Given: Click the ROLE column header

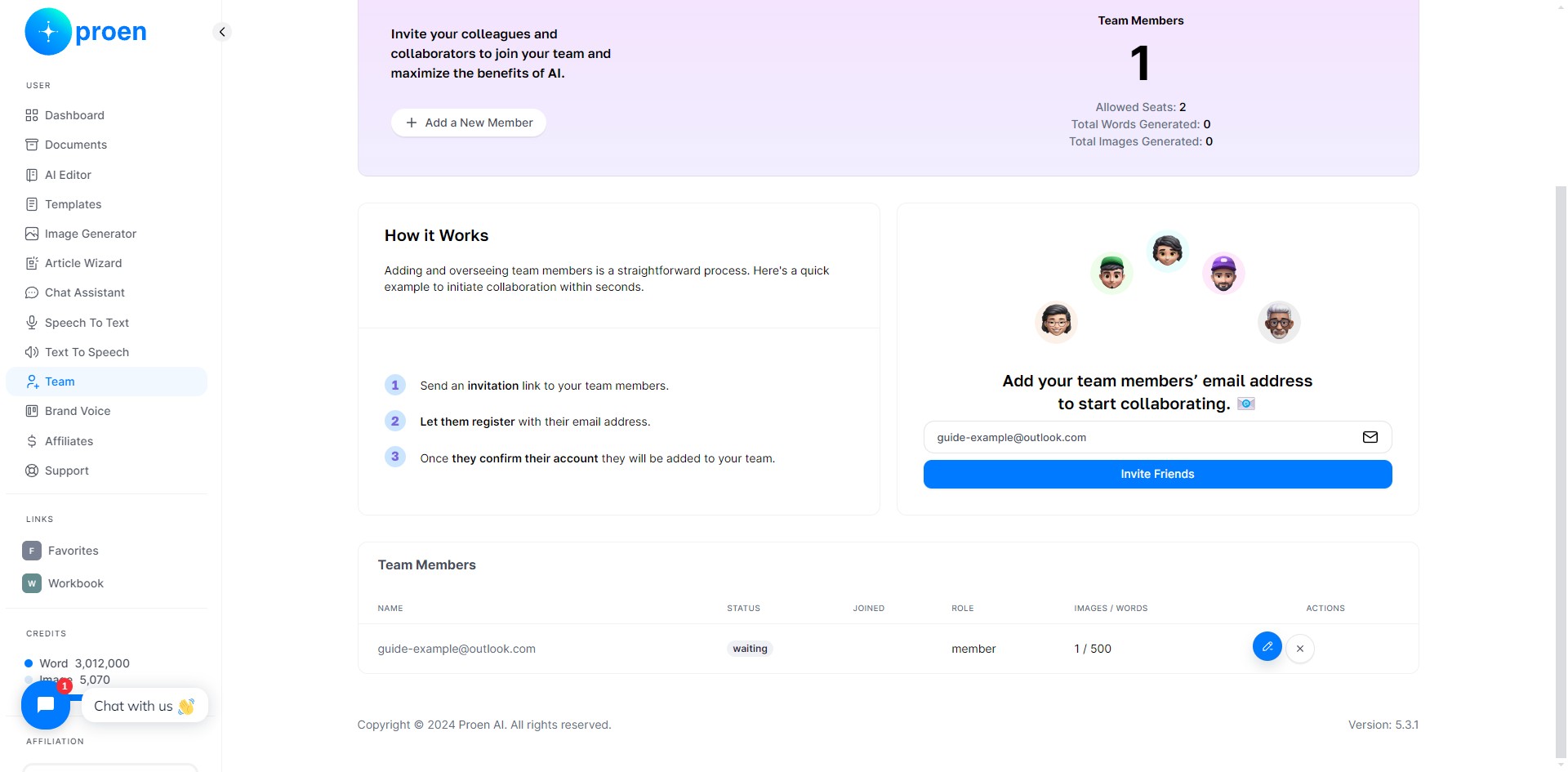Looking at the screenshot, I should tap(963, 609).
